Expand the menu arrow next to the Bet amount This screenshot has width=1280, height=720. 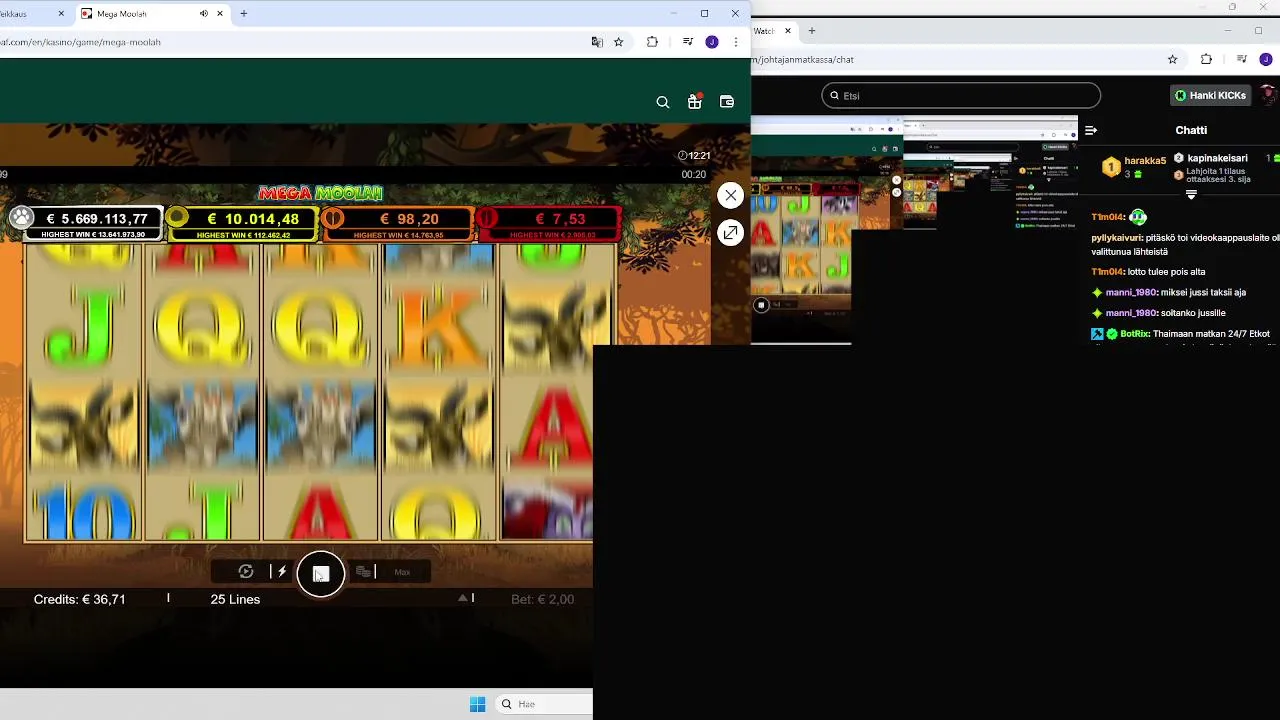[463, 598]
